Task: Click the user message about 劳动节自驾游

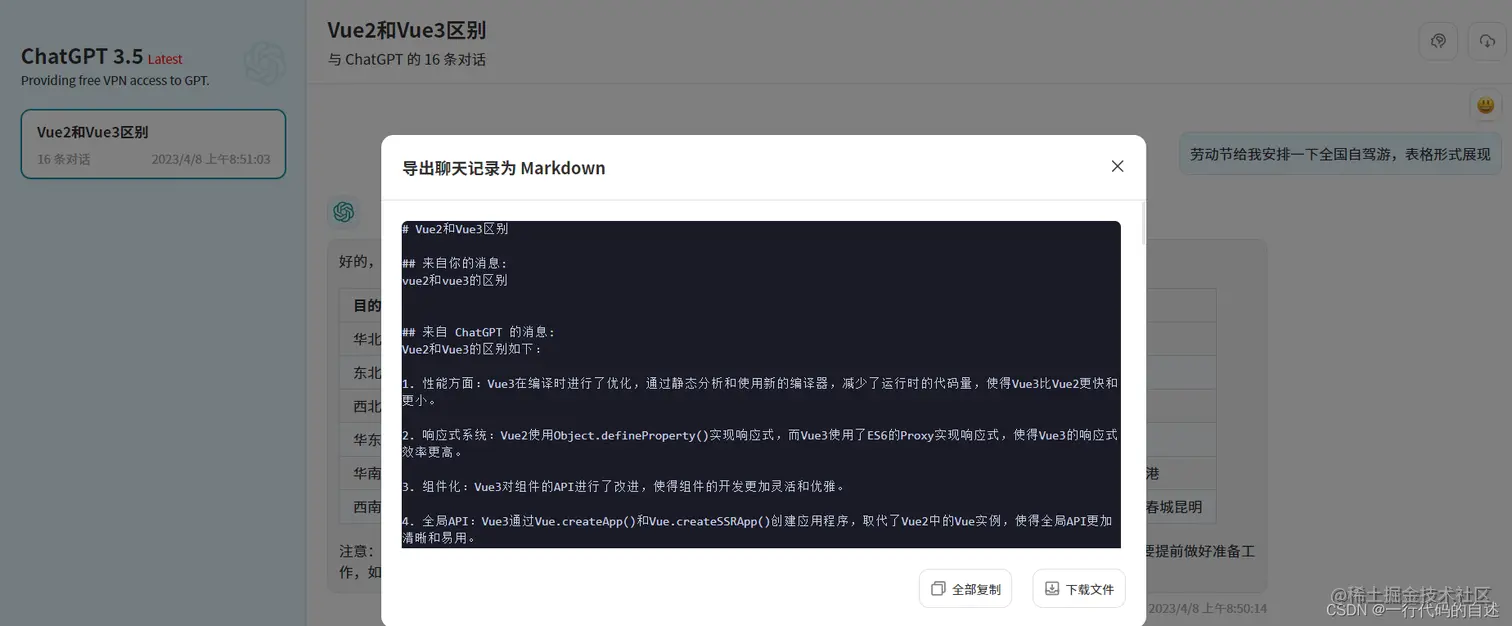Action: coord(1340,154)
